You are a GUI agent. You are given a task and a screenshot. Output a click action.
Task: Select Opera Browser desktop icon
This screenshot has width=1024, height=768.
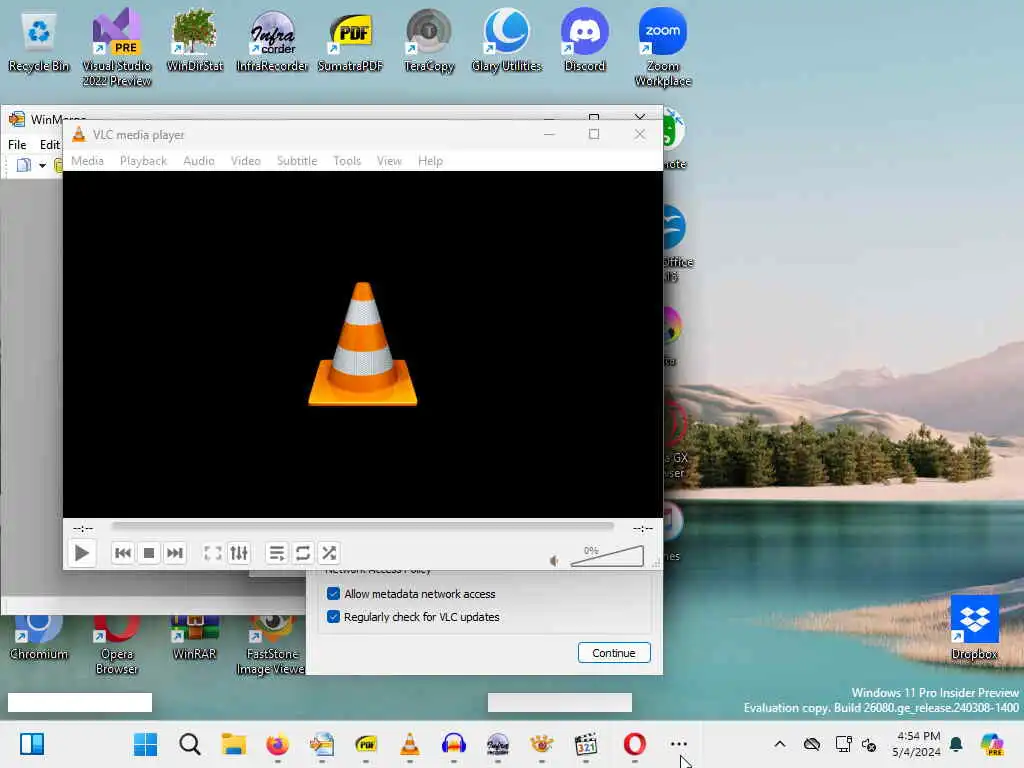click(x=117, y=645)
